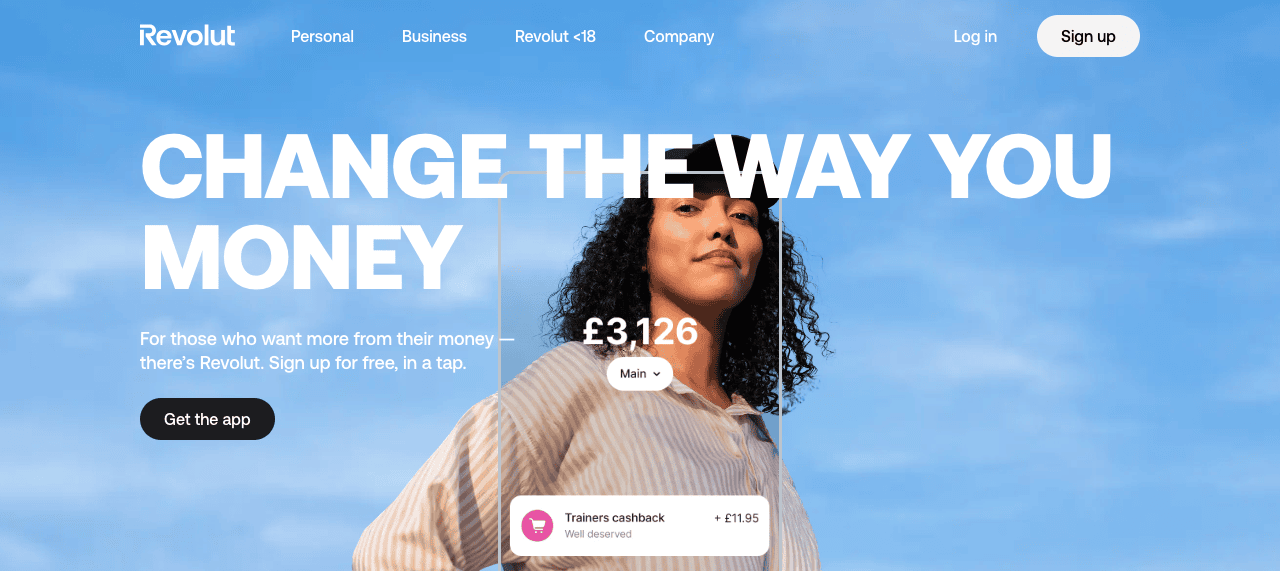1280x571 pixels.
Task: Click the chevron next to Main
Action: point(657,374)
